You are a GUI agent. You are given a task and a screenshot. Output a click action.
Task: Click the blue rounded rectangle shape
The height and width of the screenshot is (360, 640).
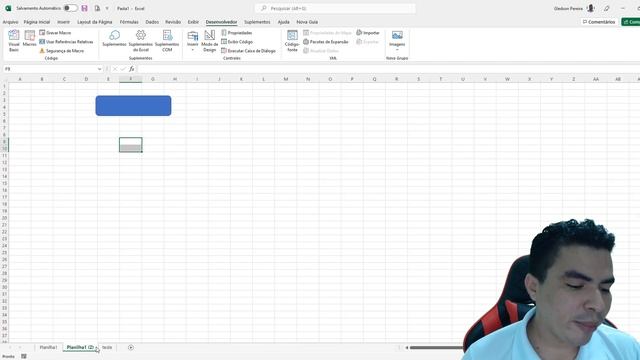tap(133, 106)
